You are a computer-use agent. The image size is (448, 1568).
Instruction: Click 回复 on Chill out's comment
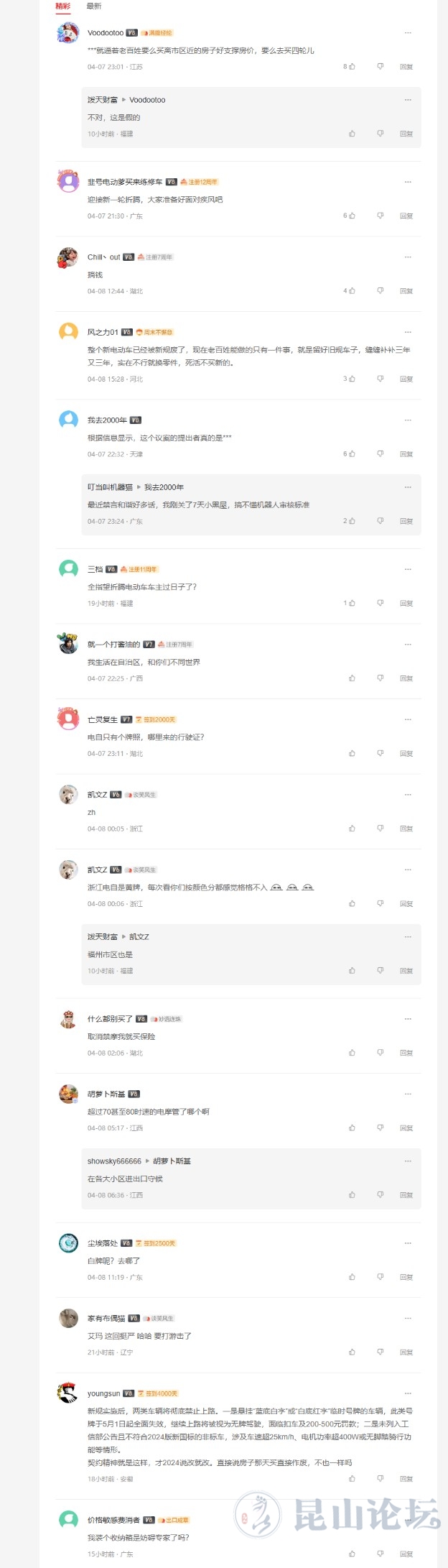tap(406, 291)
